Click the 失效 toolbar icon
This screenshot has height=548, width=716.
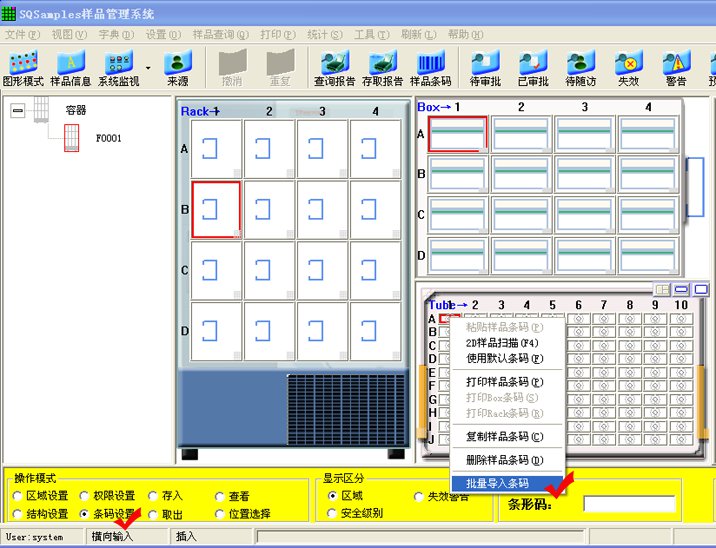click(x=628, y=67)
